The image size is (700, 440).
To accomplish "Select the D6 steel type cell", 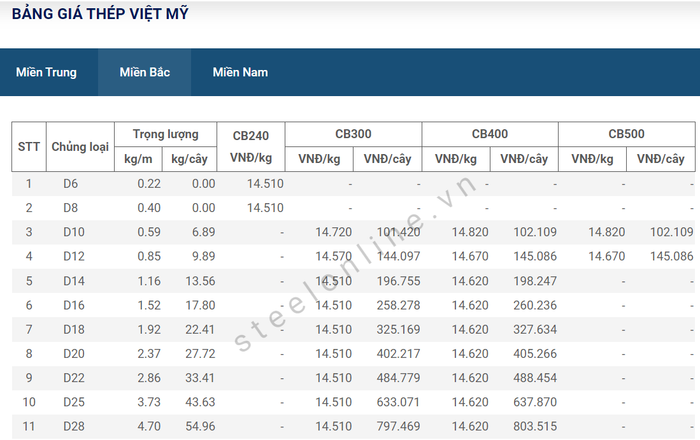I will pos(70,184).
